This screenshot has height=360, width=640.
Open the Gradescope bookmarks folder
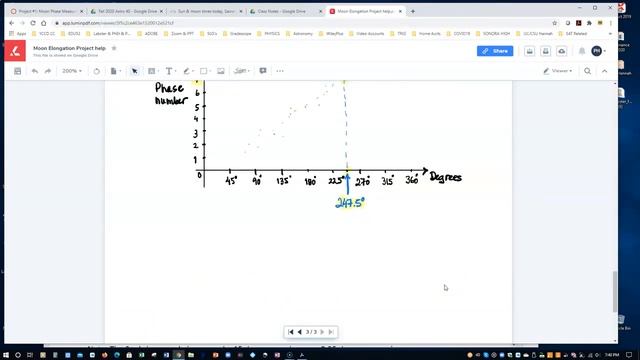pyautogui.click(x=237, y=33)
